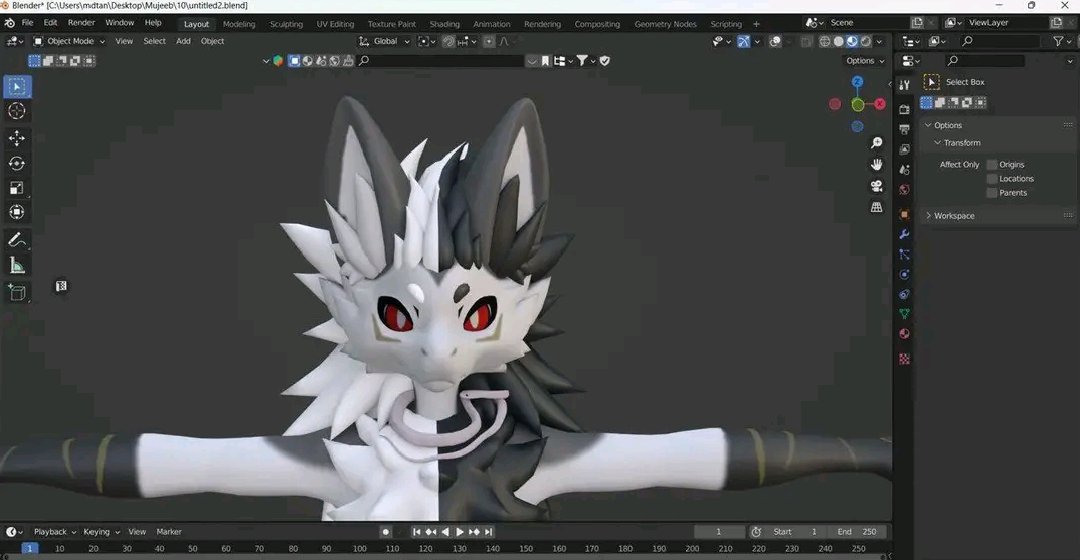Open Object Mode dropdown
This screenshot has width=1080, height=560.
coord(70,41)
